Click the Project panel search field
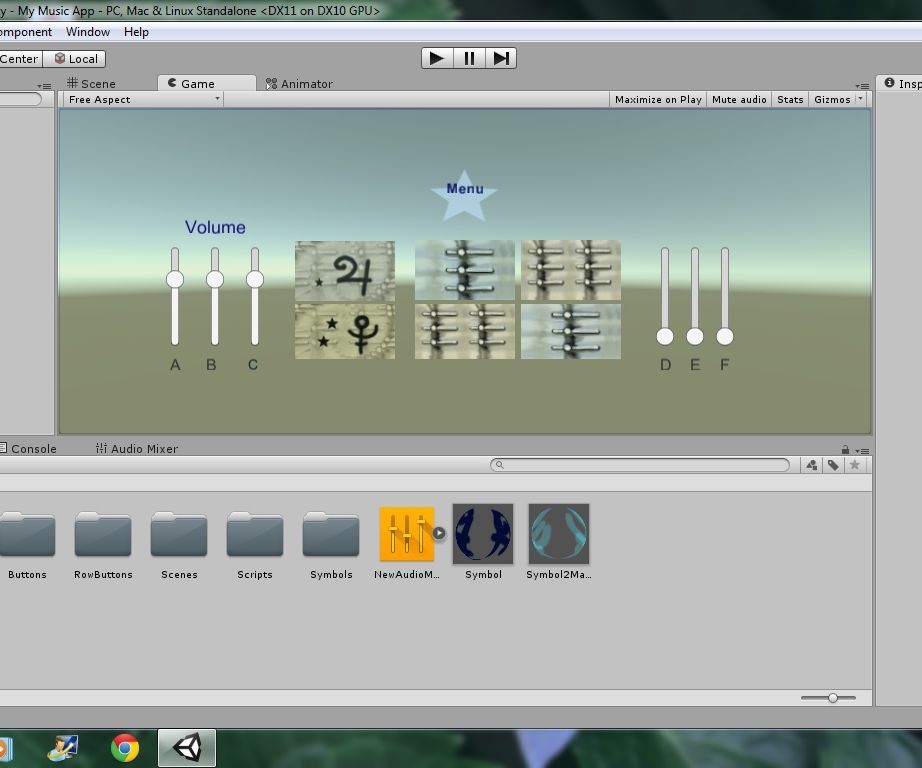 (640, 465)
